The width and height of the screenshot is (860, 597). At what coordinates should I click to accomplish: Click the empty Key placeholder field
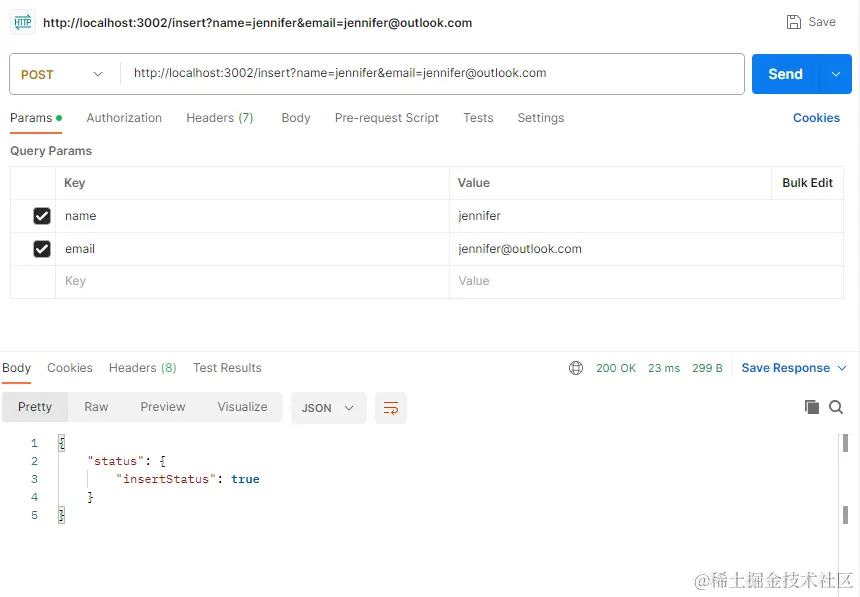pyautogui.click(x=252, y=281)
